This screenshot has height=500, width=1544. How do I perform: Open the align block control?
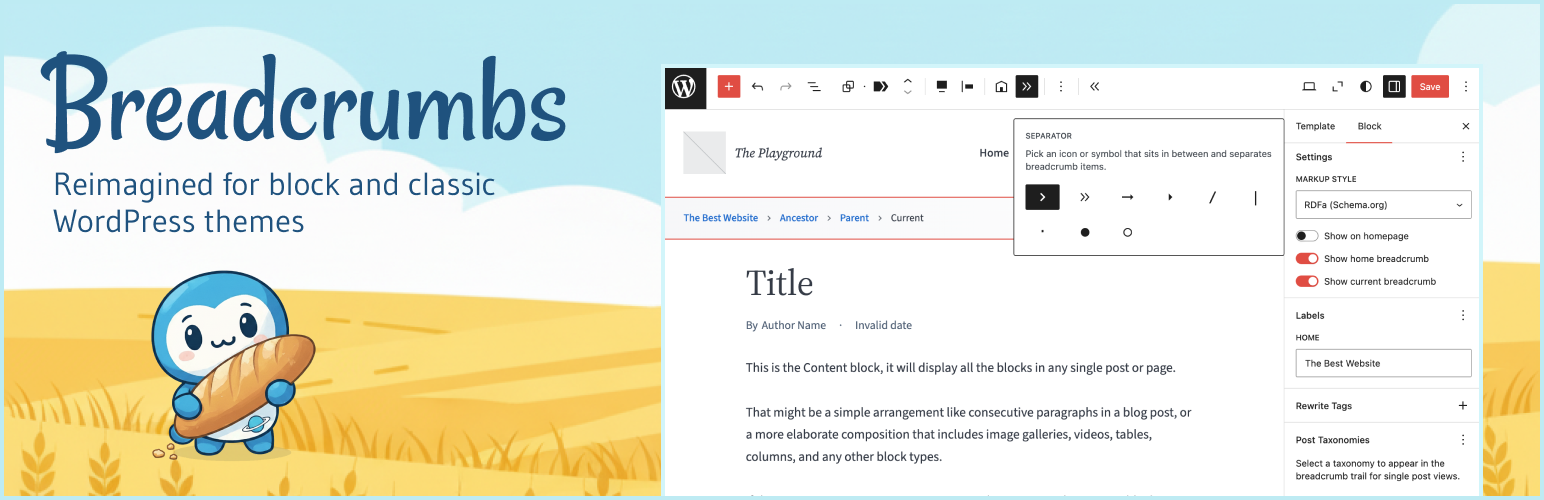click(941, 87)
